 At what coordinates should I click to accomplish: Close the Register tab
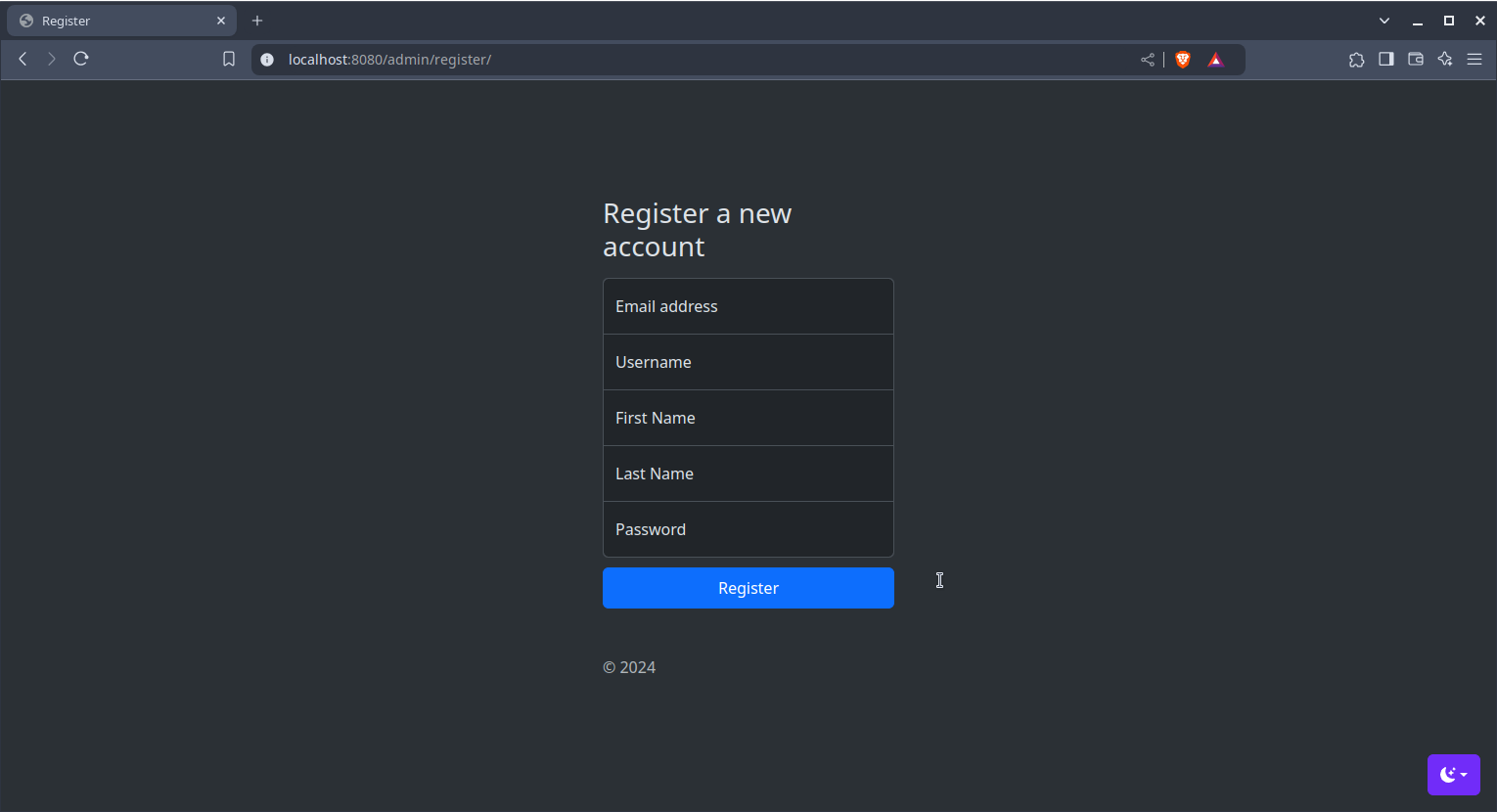[x=221, y=21]
